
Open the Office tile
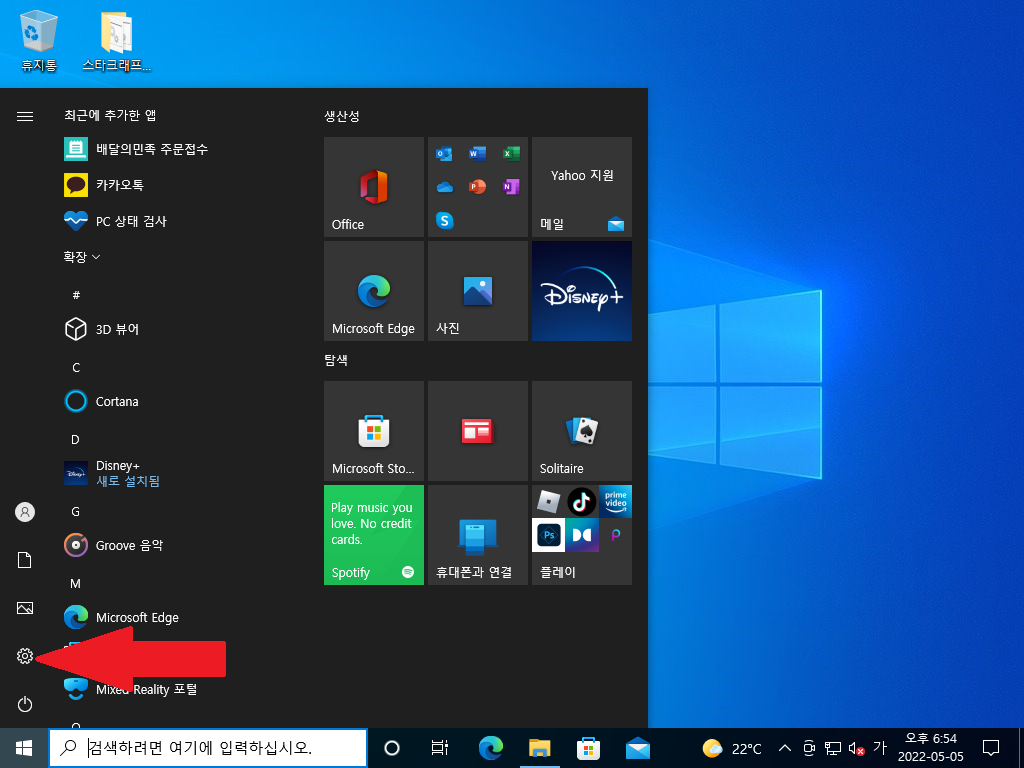point(374,187)
